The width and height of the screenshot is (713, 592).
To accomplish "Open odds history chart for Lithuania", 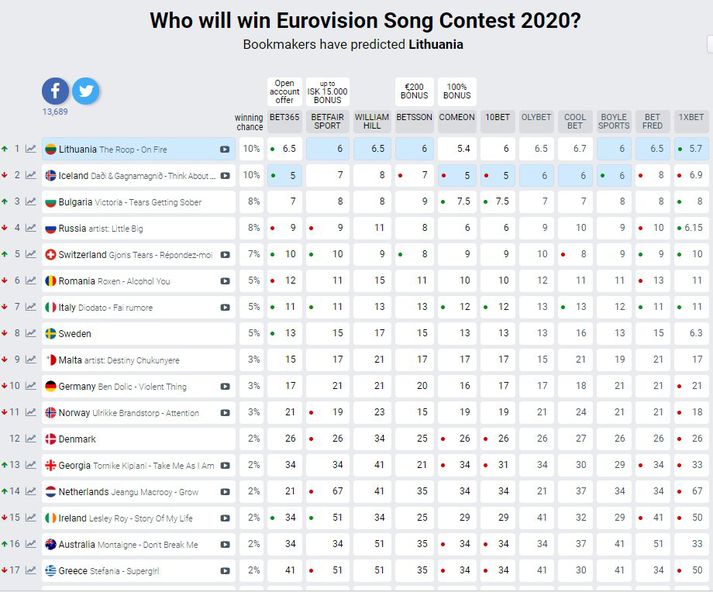I will click(31, 149).
